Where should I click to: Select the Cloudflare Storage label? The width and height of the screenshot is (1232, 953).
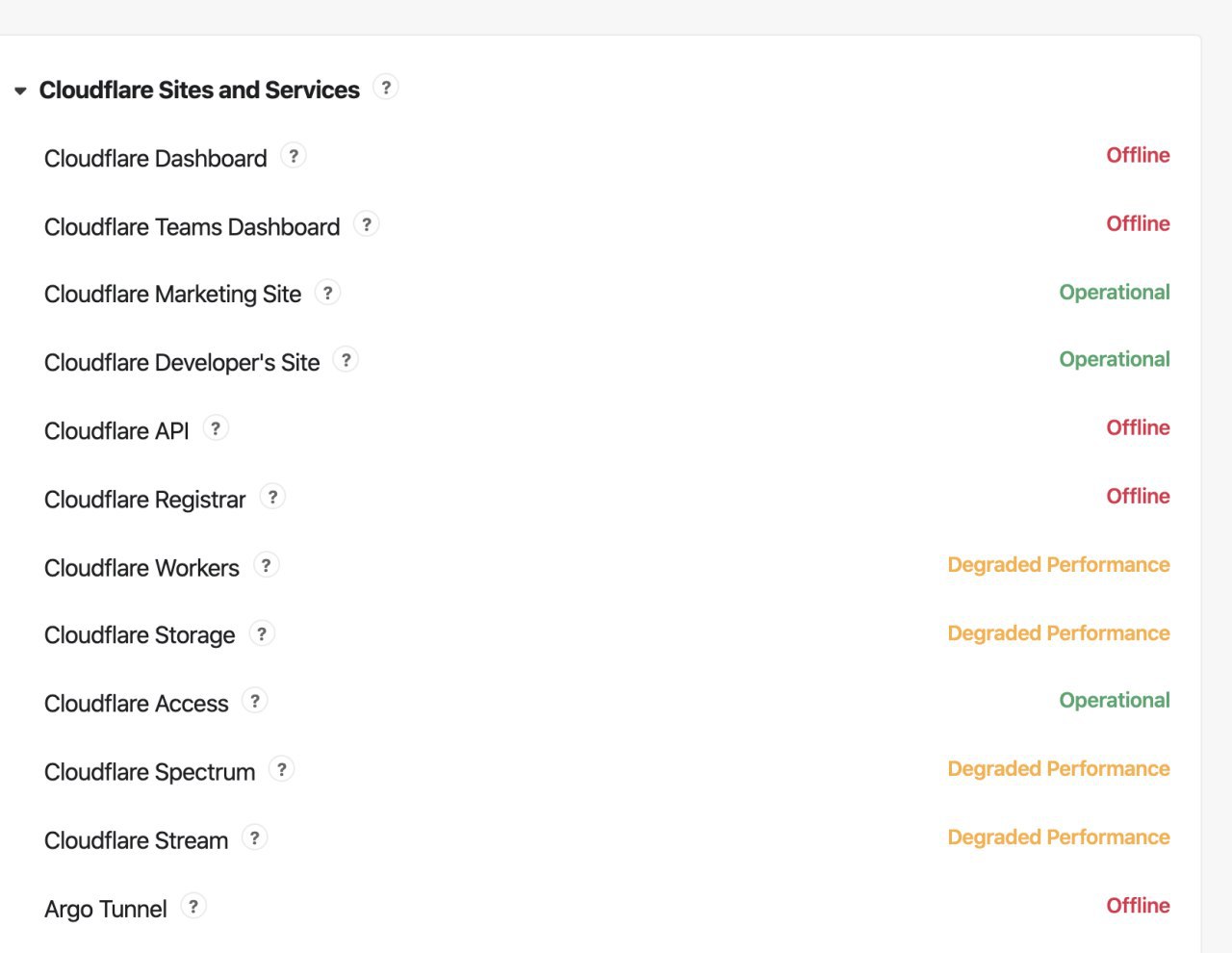coord(140,636)
